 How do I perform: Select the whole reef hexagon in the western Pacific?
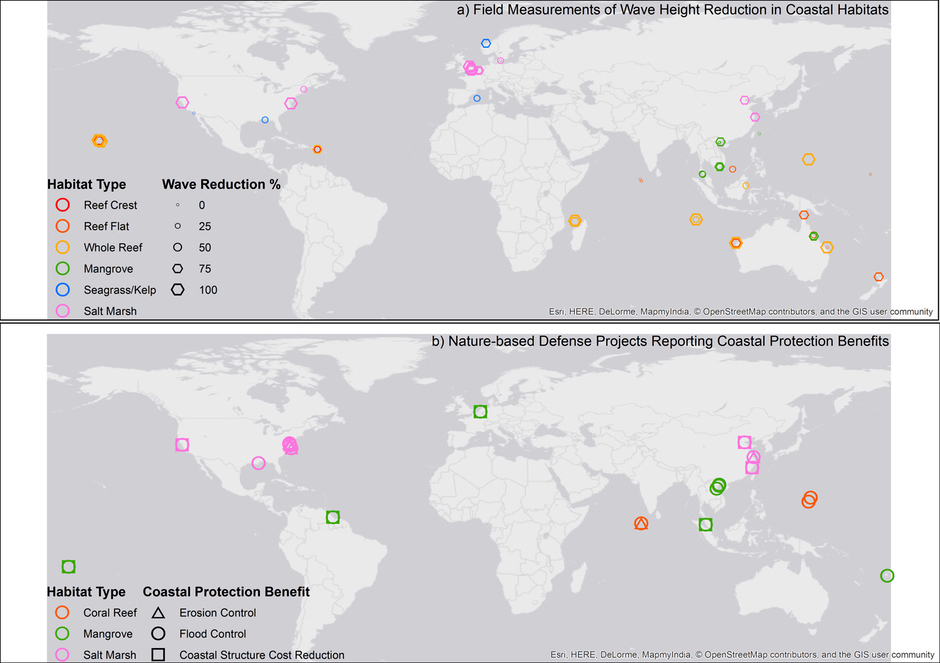tap(809, 159)
